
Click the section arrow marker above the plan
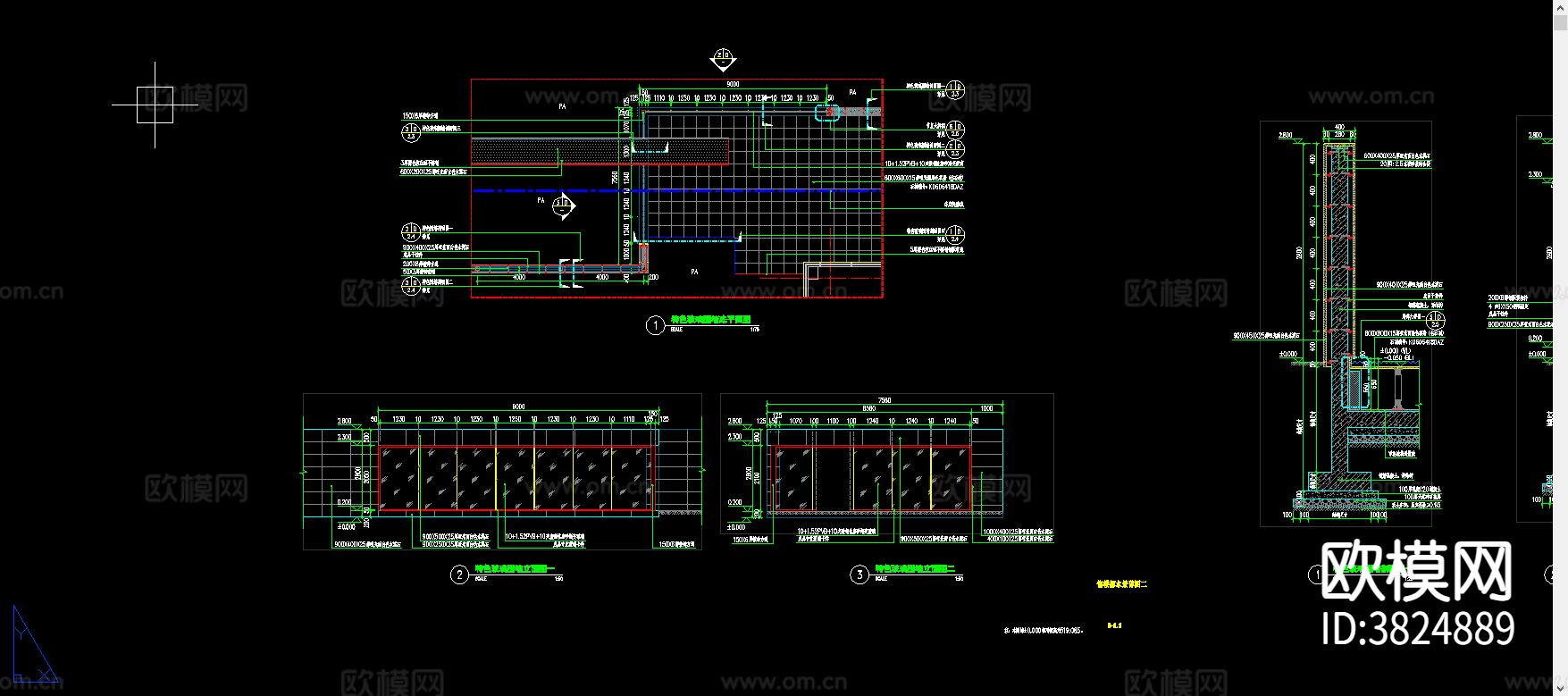click(x=723, y=60)
